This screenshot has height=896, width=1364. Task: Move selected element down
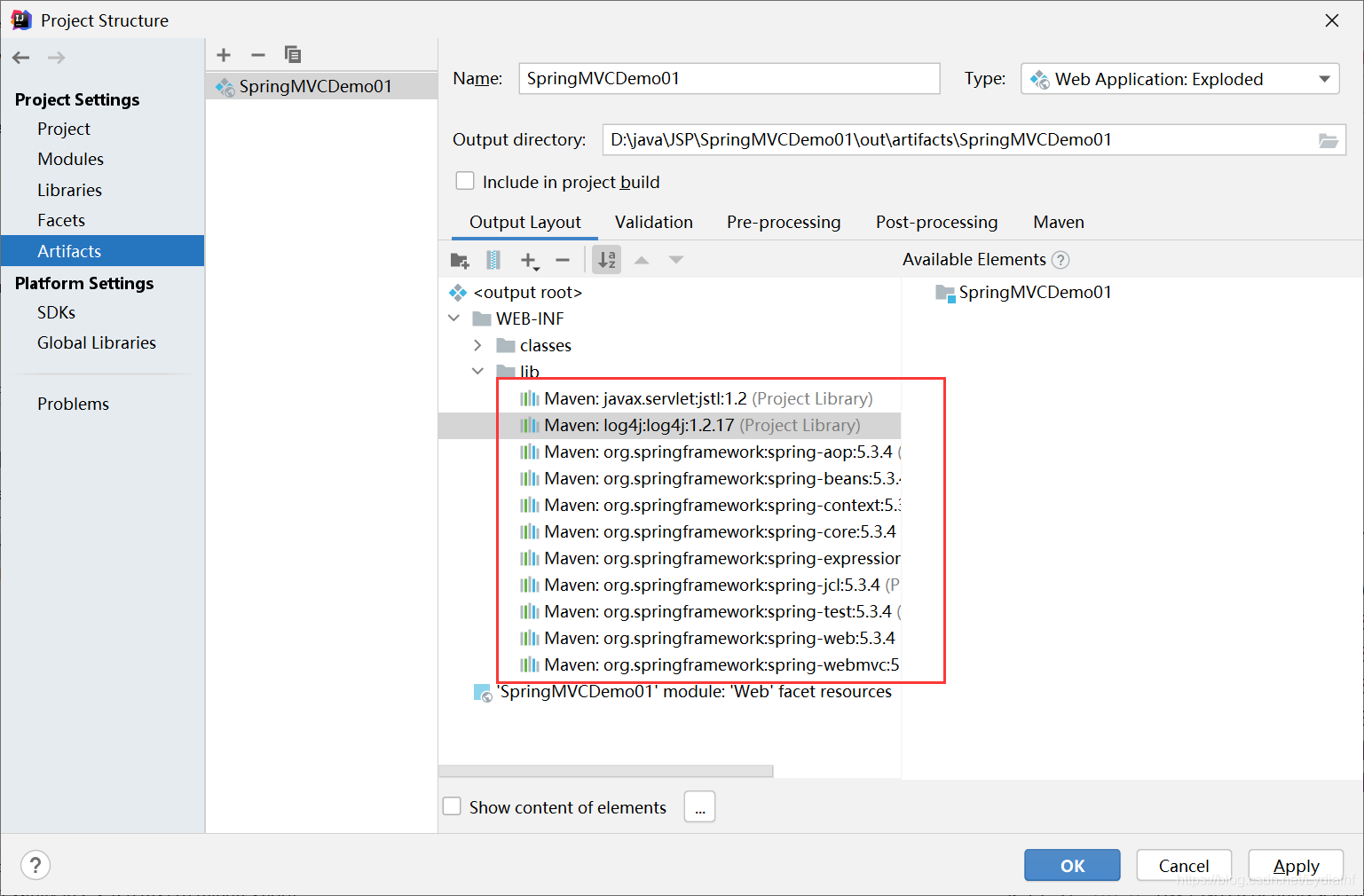(676, 260)
